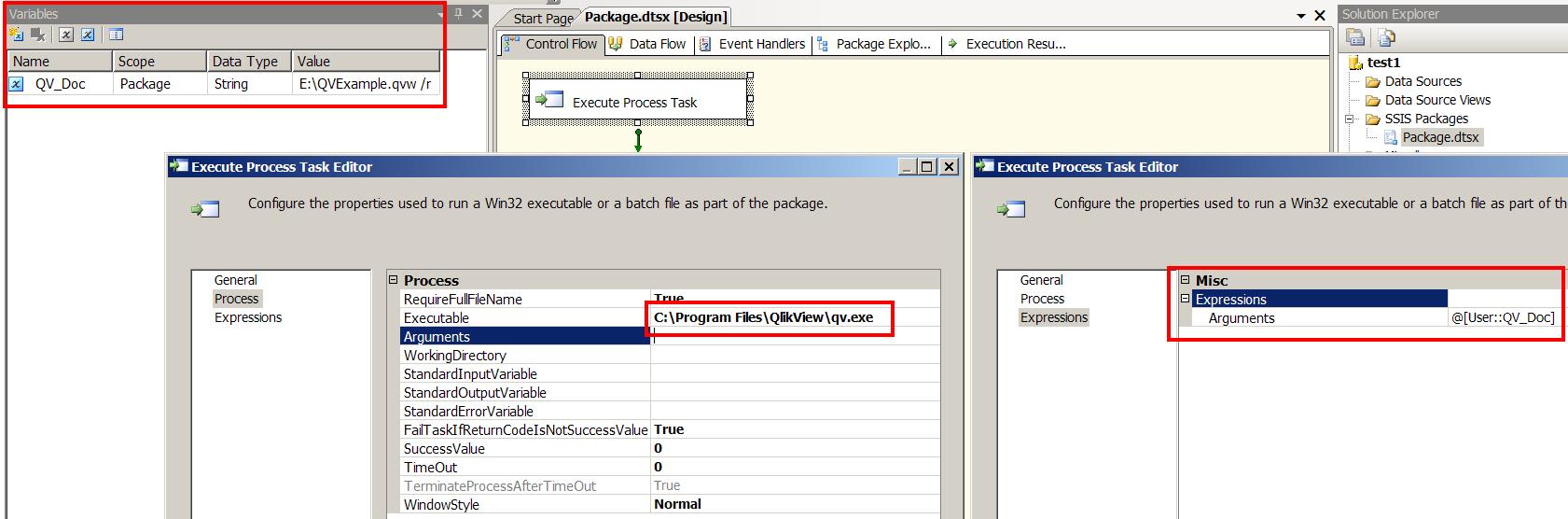Select the Package.dtsx [Design] tab
Image resolution: width=1568 pixels, height=519 pixels.
(x=656, y=17)
